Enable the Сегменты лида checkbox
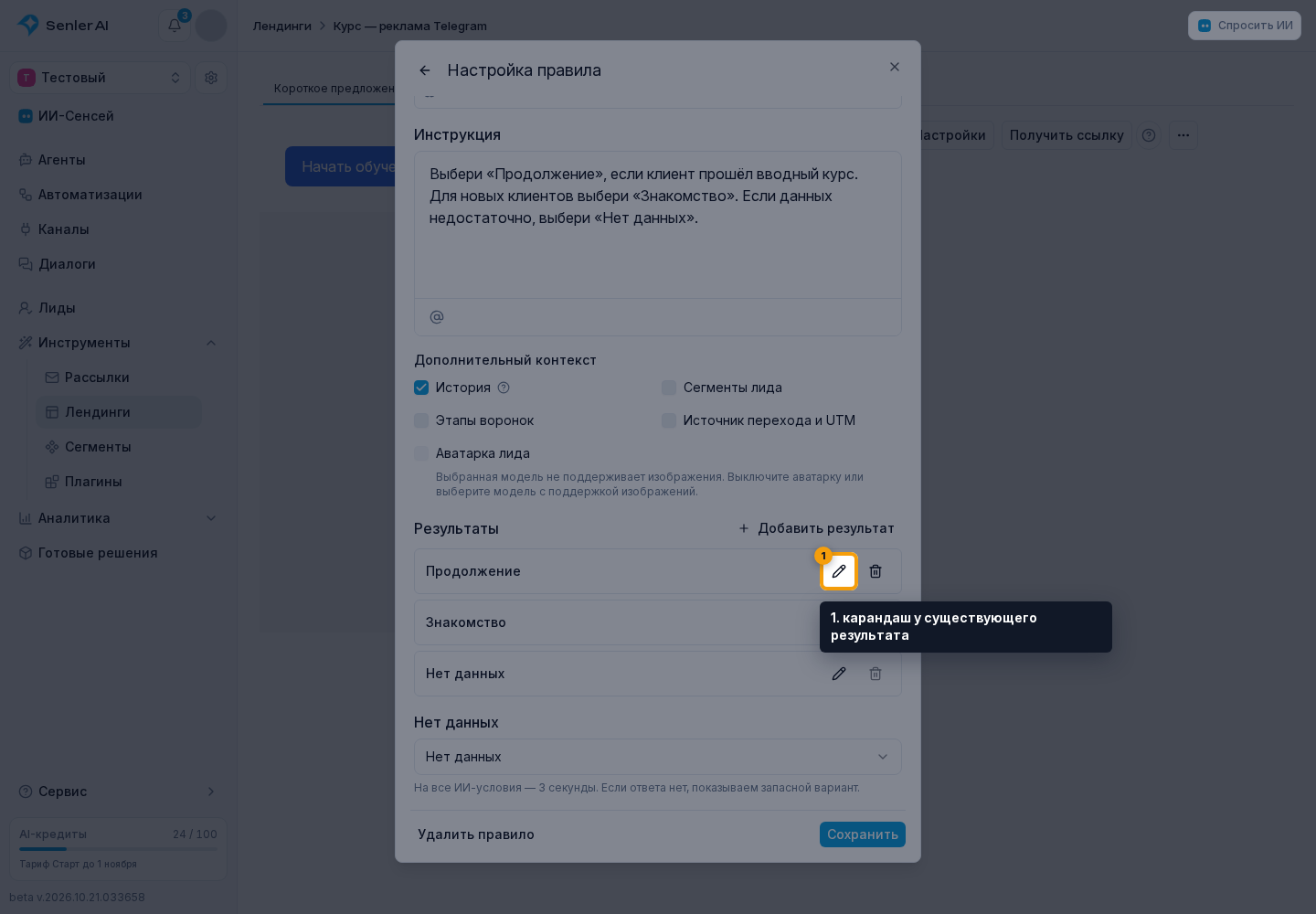 point(669,388)
